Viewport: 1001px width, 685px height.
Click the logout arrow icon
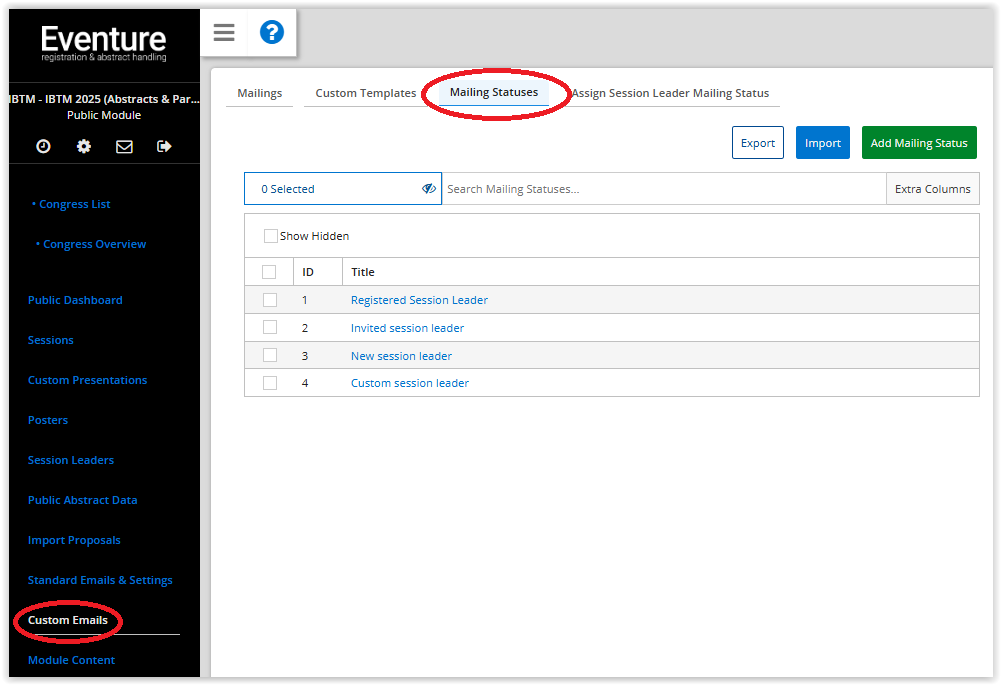pyautogui.click(x=164, y=146)
